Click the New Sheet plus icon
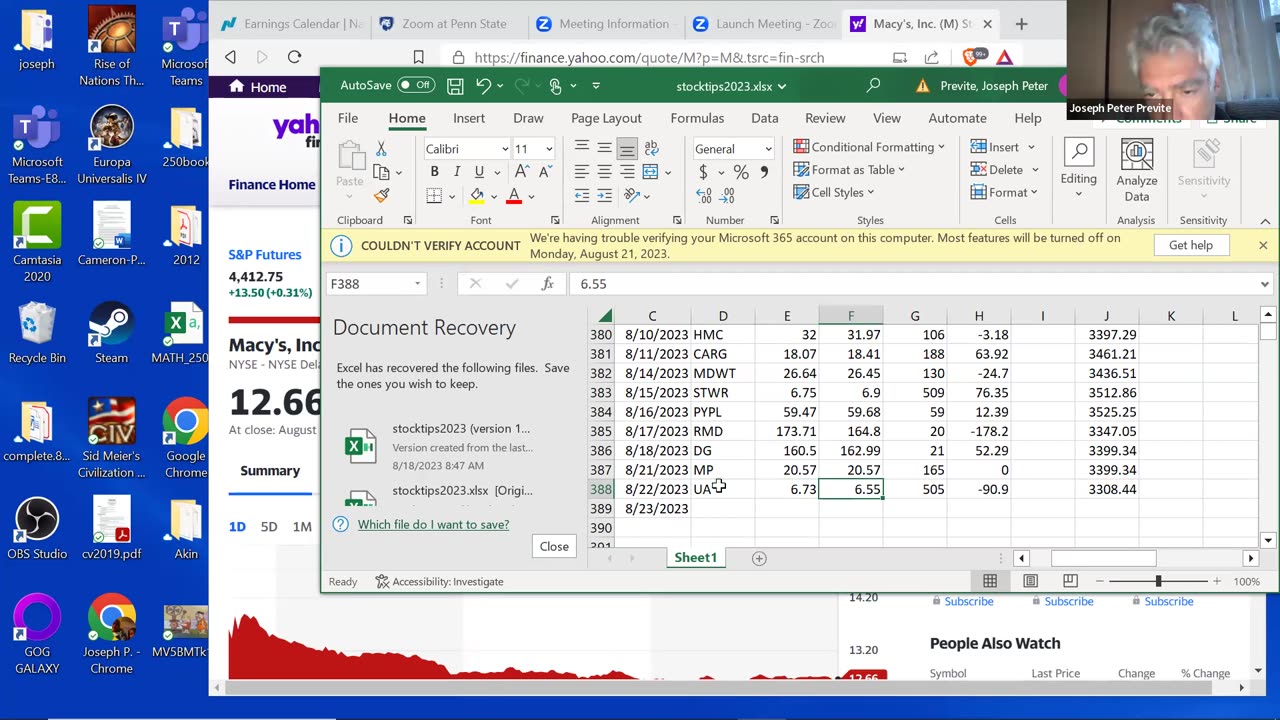The width and height of the screenshot is (1280, 720). [759, 558]
